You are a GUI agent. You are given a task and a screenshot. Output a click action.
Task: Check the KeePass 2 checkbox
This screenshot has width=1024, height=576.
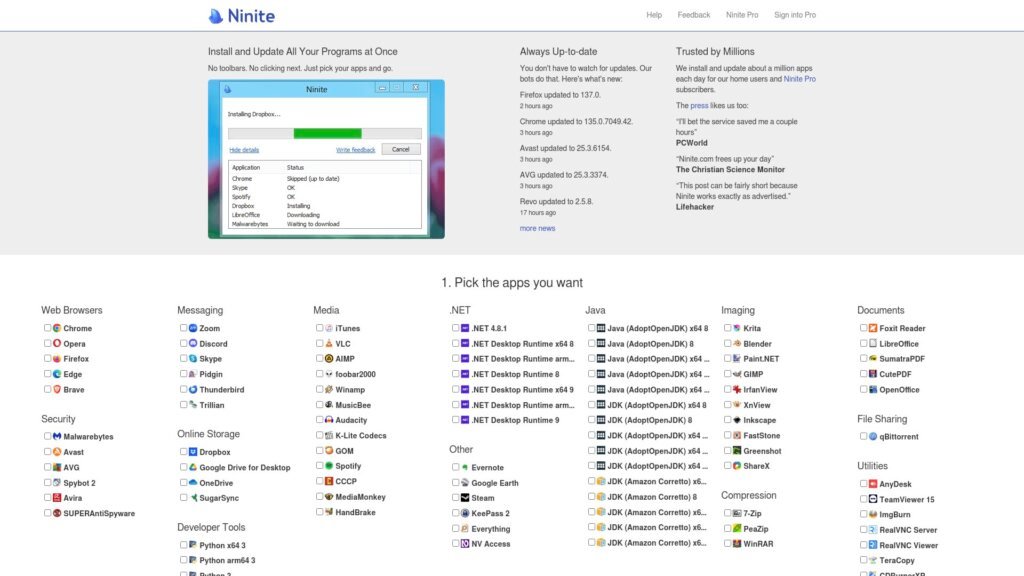coord(455,513)
